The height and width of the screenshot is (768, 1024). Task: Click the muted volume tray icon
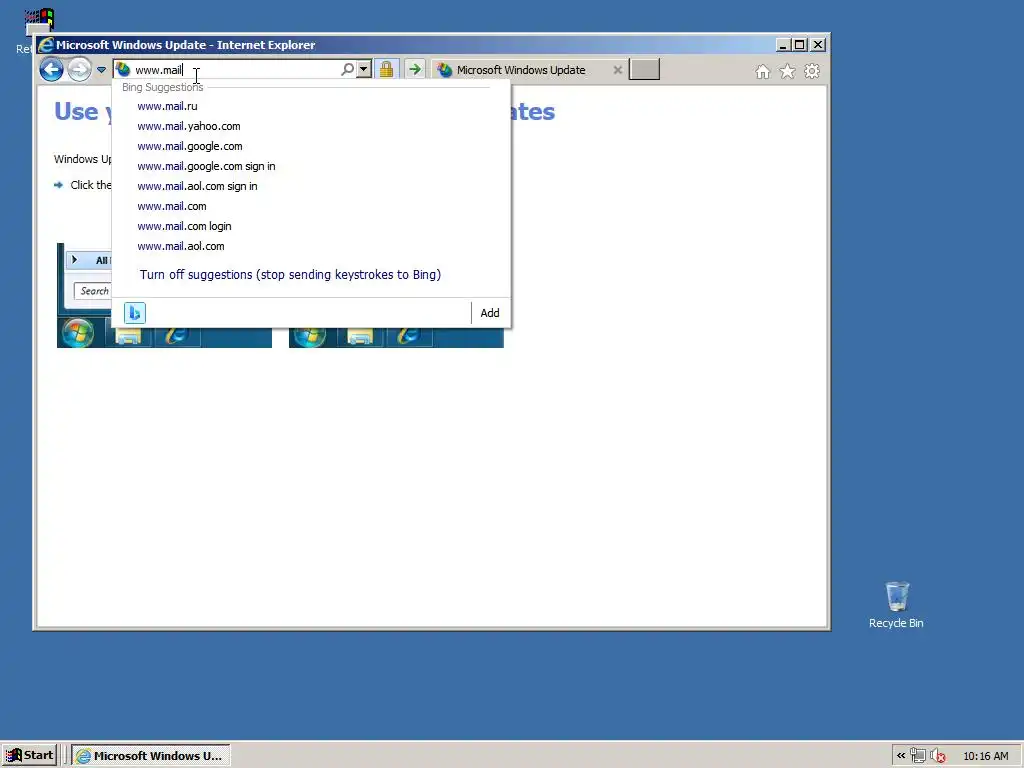938,756
